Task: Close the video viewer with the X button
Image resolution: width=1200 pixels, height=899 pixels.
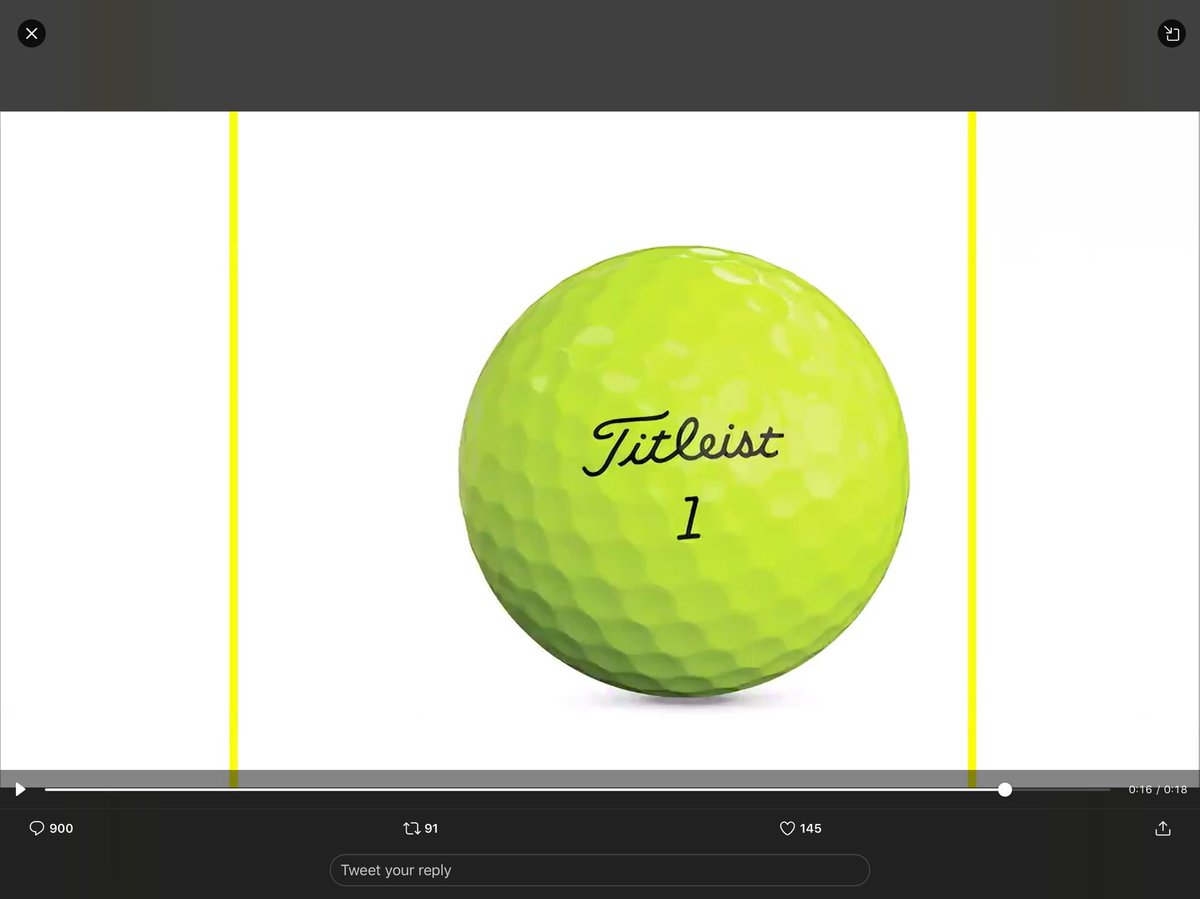Action: (x=32, y=34)
